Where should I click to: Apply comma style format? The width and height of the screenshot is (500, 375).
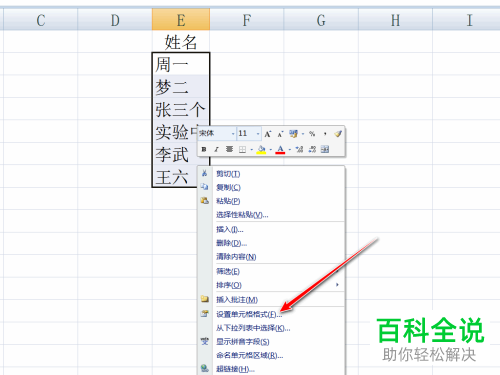pyautogui.click(x=325, y=134)
